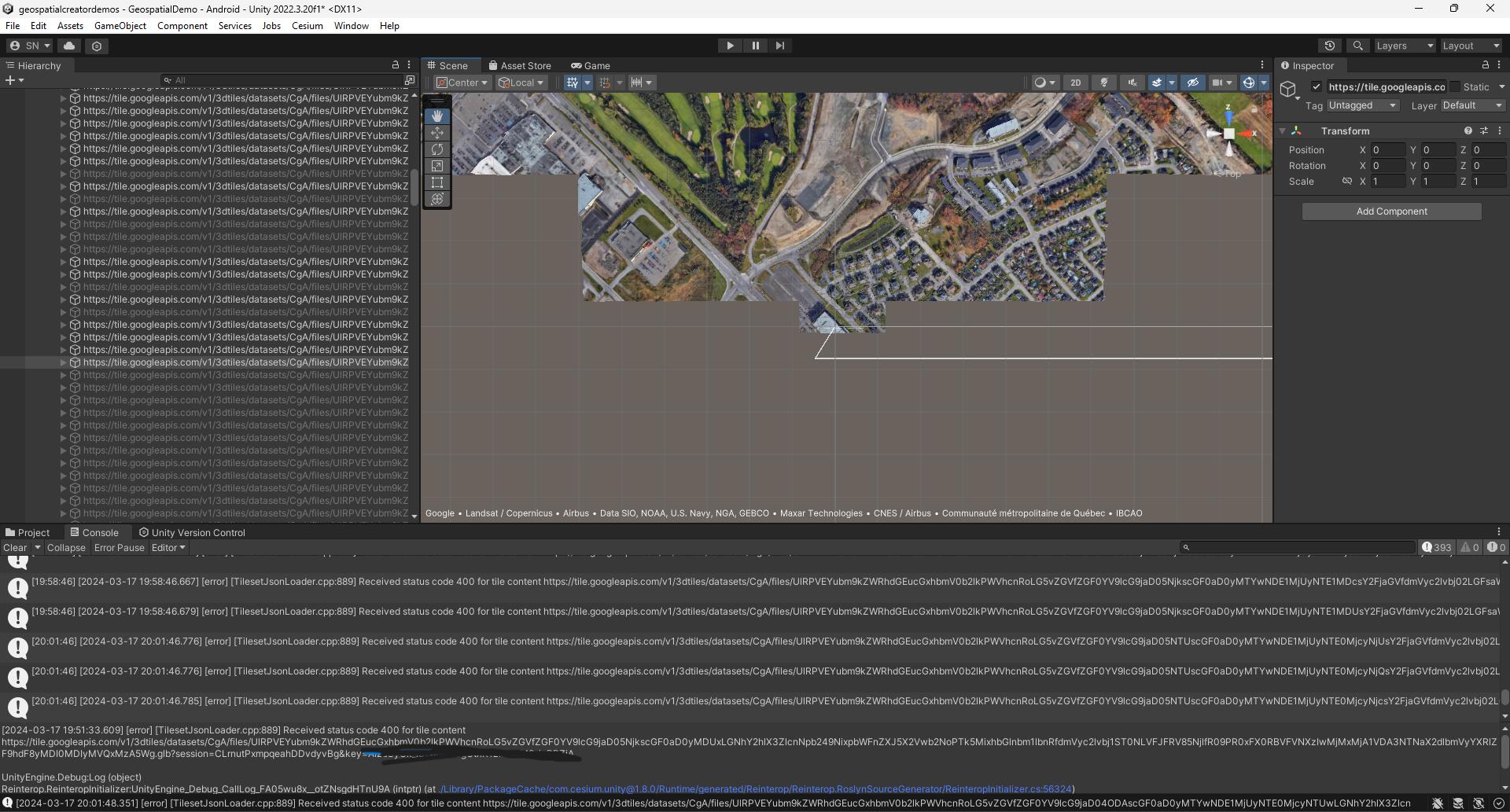1510x812 pixels.
Task: Open the Console Editor dropdown
Action: click(x=168, y=548)
